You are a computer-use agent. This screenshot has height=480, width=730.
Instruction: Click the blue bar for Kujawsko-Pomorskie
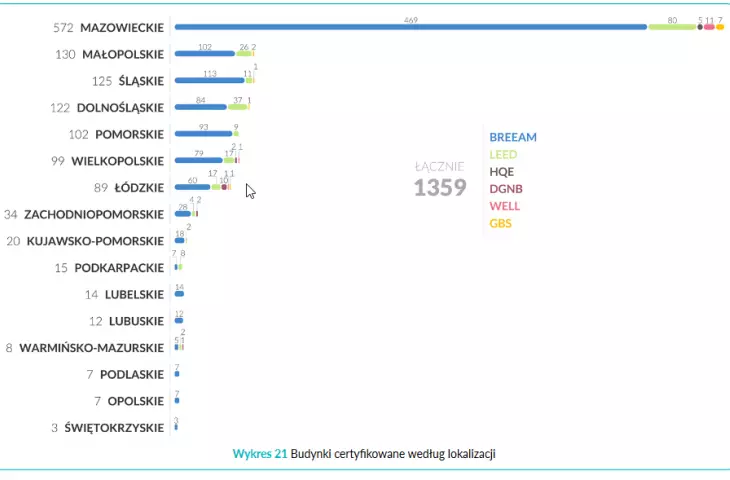pyautogui.click(x=180, y=241)
